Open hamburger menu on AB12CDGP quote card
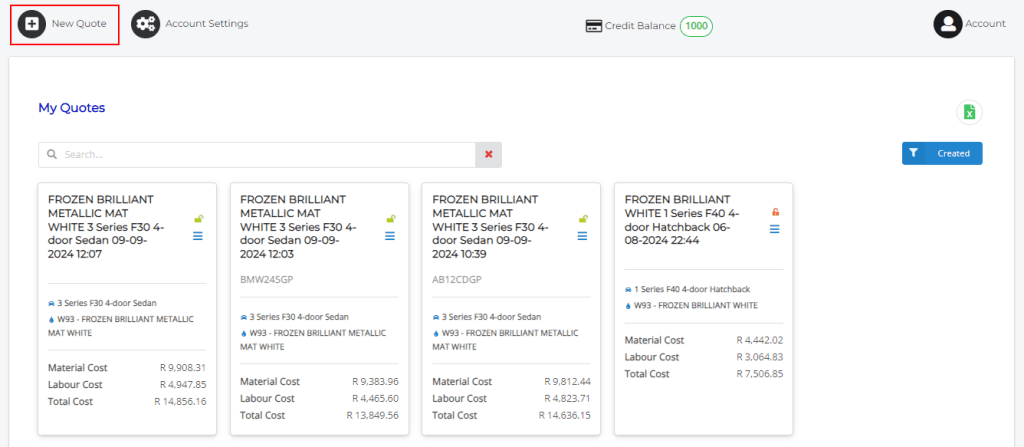1024x447 pixels. [x=582, y=236]
